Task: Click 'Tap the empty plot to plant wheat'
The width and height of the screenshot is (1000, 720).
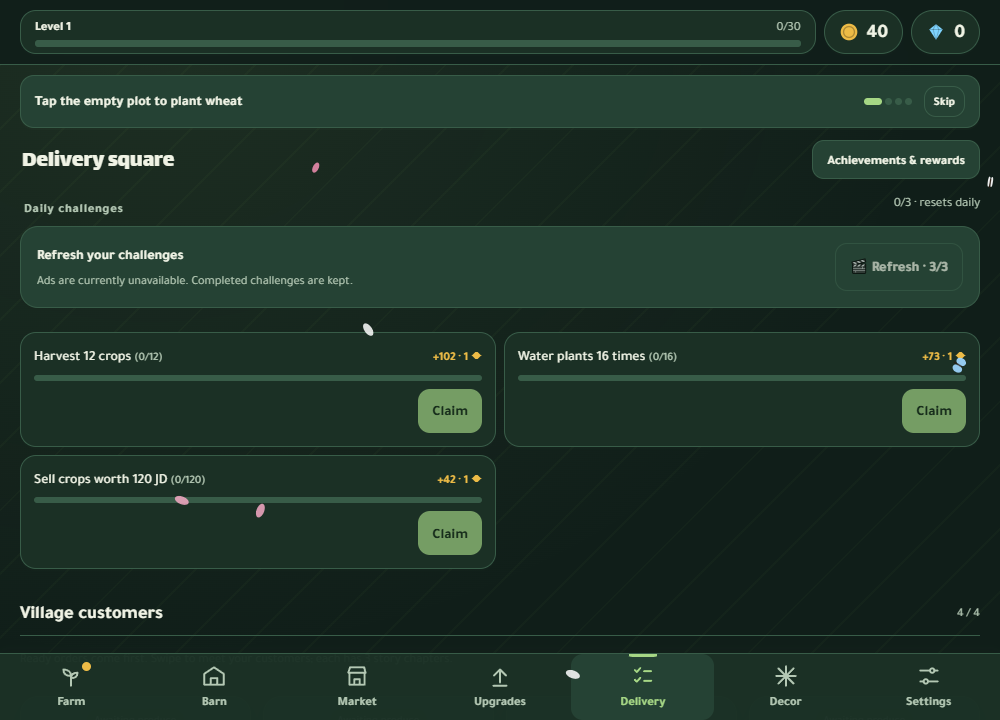Action: (138, 101)
